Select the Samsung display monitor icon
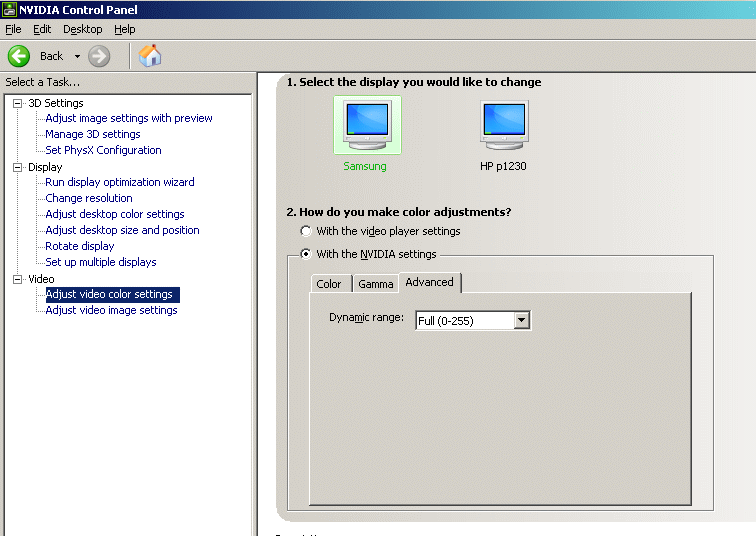This screenshot has height=536, width=756. (367, 125)
